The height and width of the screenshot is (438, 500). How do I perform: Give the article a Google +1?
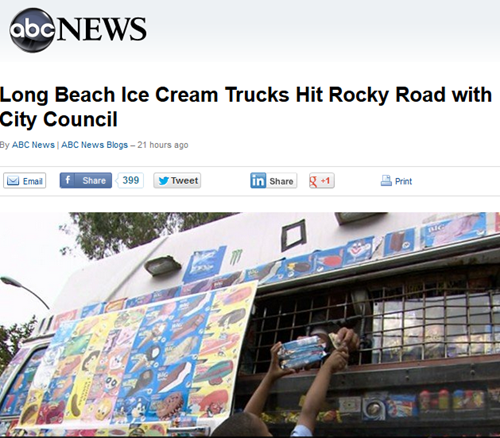(x=322, y=181)
